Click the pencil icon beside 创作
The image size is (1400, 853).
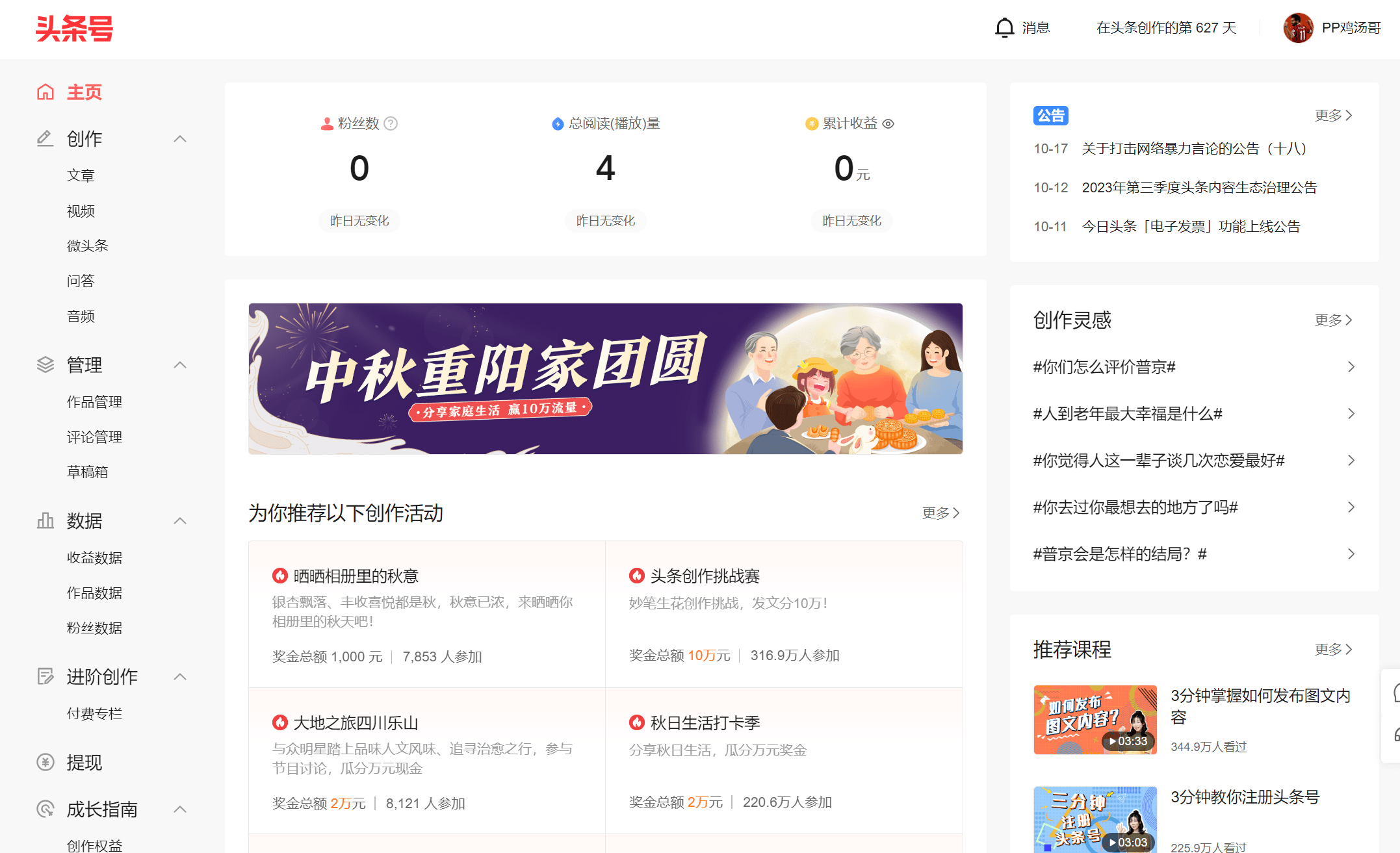pos(45,138)
